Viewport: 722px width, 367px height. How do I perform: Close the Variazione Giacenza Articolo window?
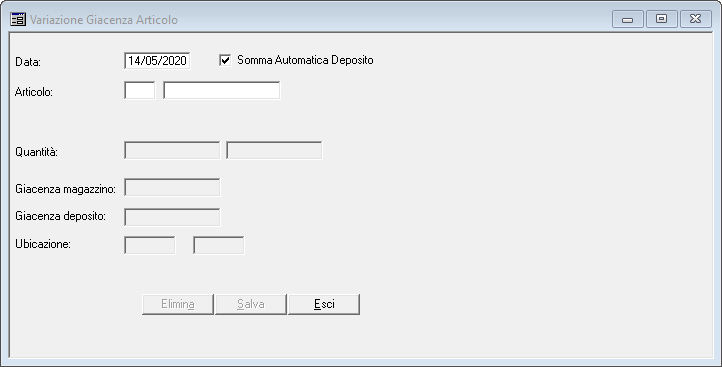pos(696,19)
